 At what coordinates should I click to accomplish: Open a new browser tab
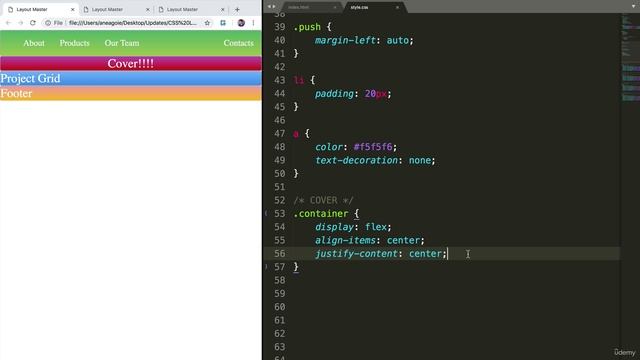click(x=237, y=9)
